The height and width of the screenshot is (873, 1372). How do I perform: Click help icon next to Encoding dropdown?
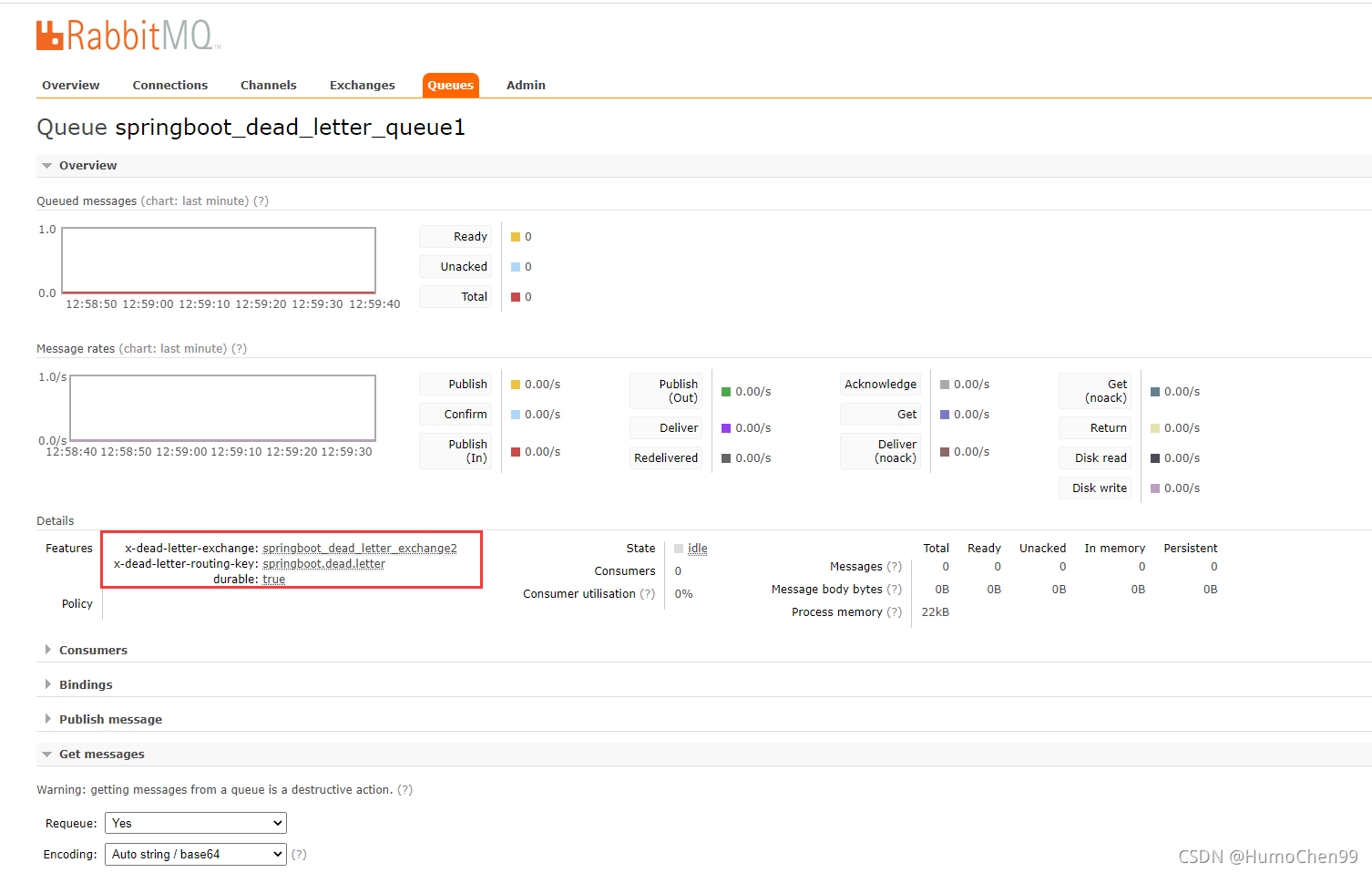[x=299, y=854]
